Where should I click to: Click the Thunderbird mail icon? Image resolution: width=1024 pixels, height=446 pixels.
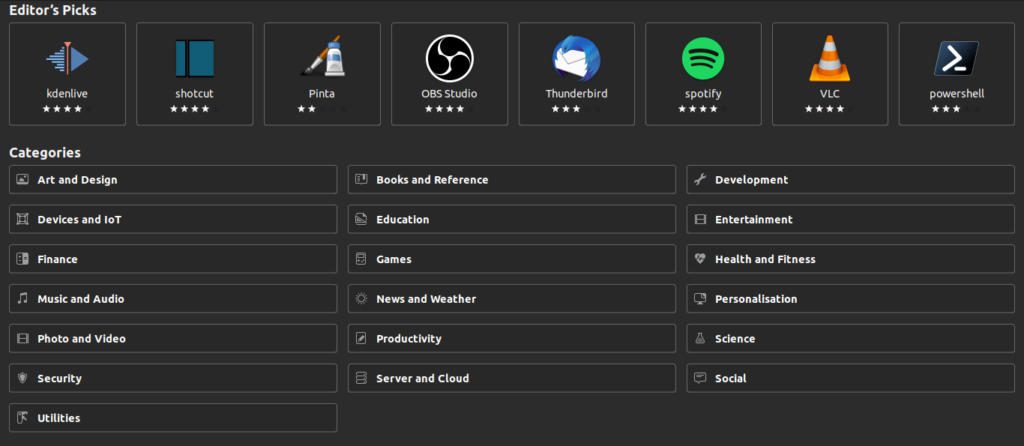pyautogui.click(x=576, y=58)
